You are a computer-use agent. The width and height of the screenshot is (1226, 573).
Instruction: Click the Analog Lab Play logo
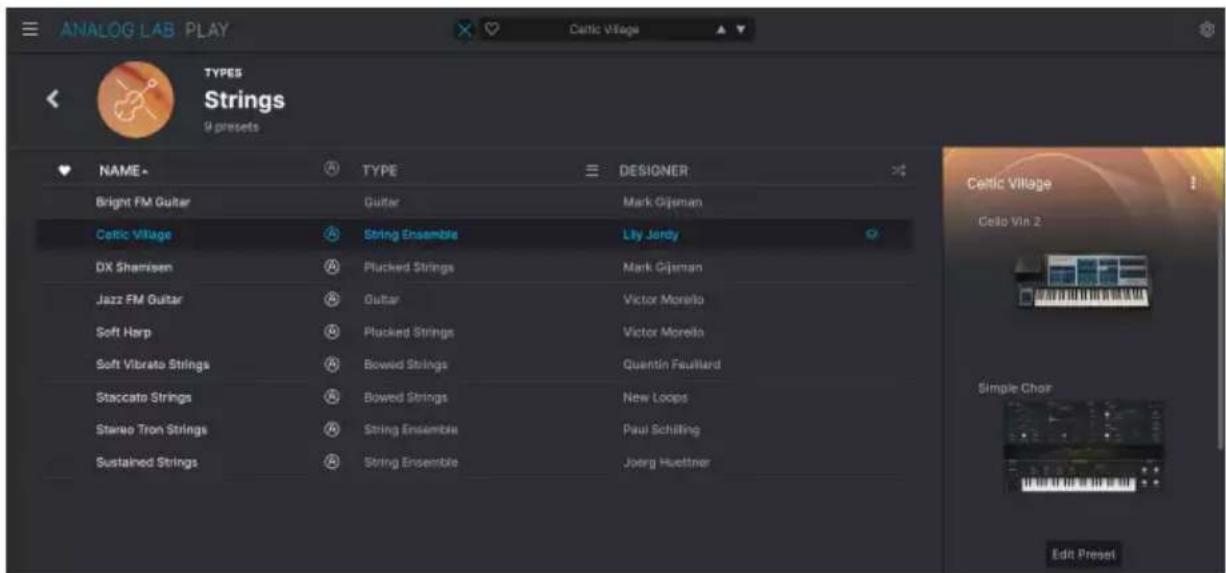click(x=145, y=30)
